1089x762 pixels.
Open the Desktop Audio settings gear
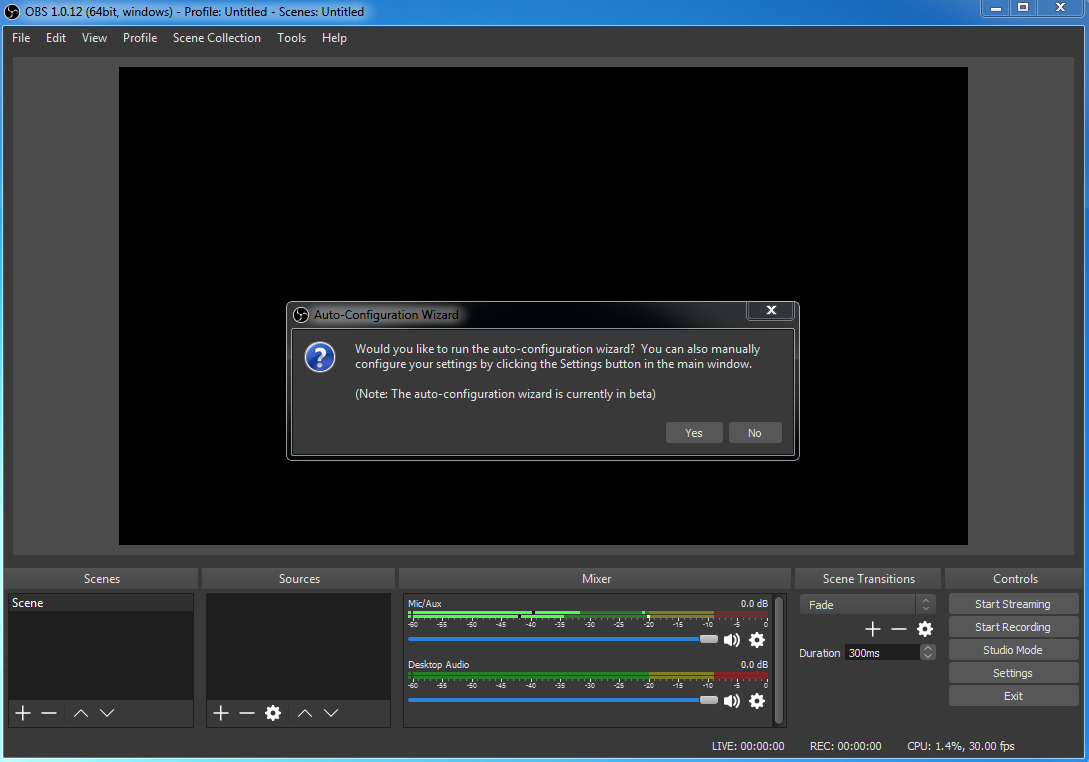coord(757,701)
